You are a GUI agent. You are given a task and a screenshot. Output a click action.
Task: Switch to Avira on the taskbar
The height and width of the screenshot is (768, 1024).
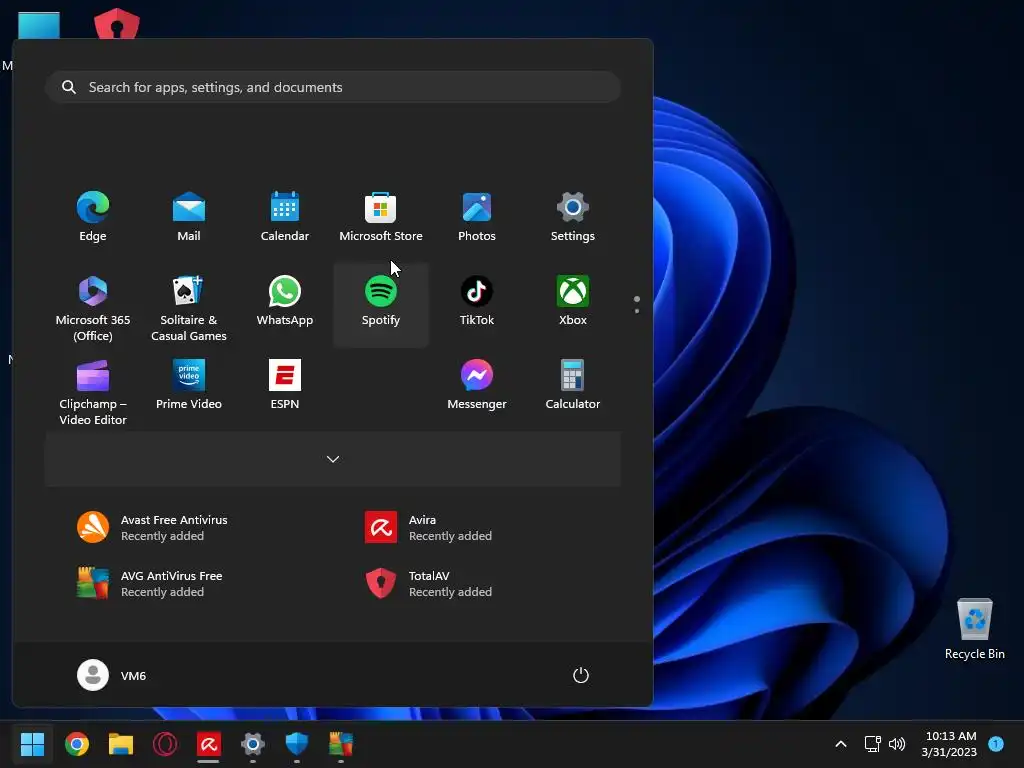pos(209,744)
